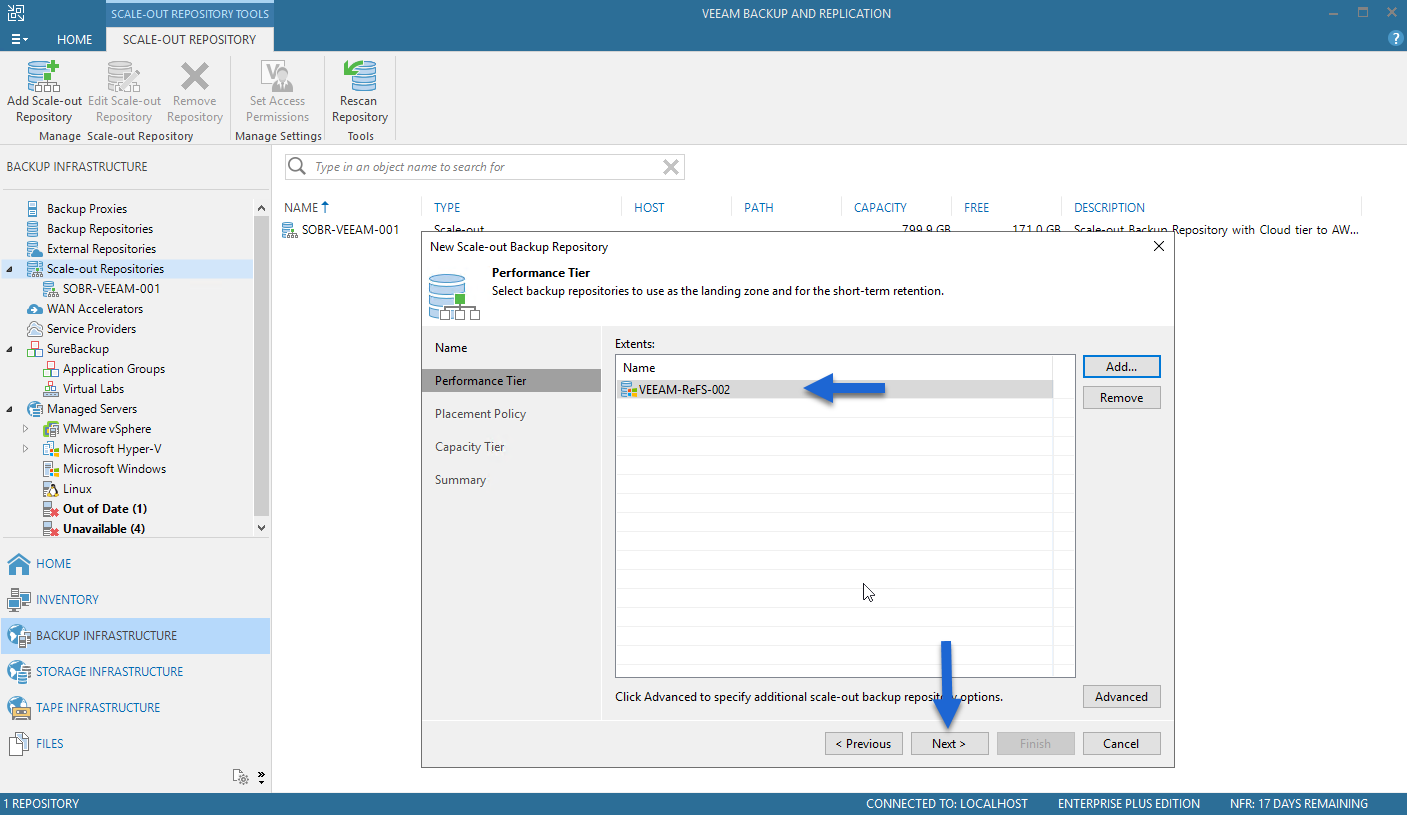Open Storage Infrastructure view
The height and width of the screenshot is (815, 1407).
109,672
